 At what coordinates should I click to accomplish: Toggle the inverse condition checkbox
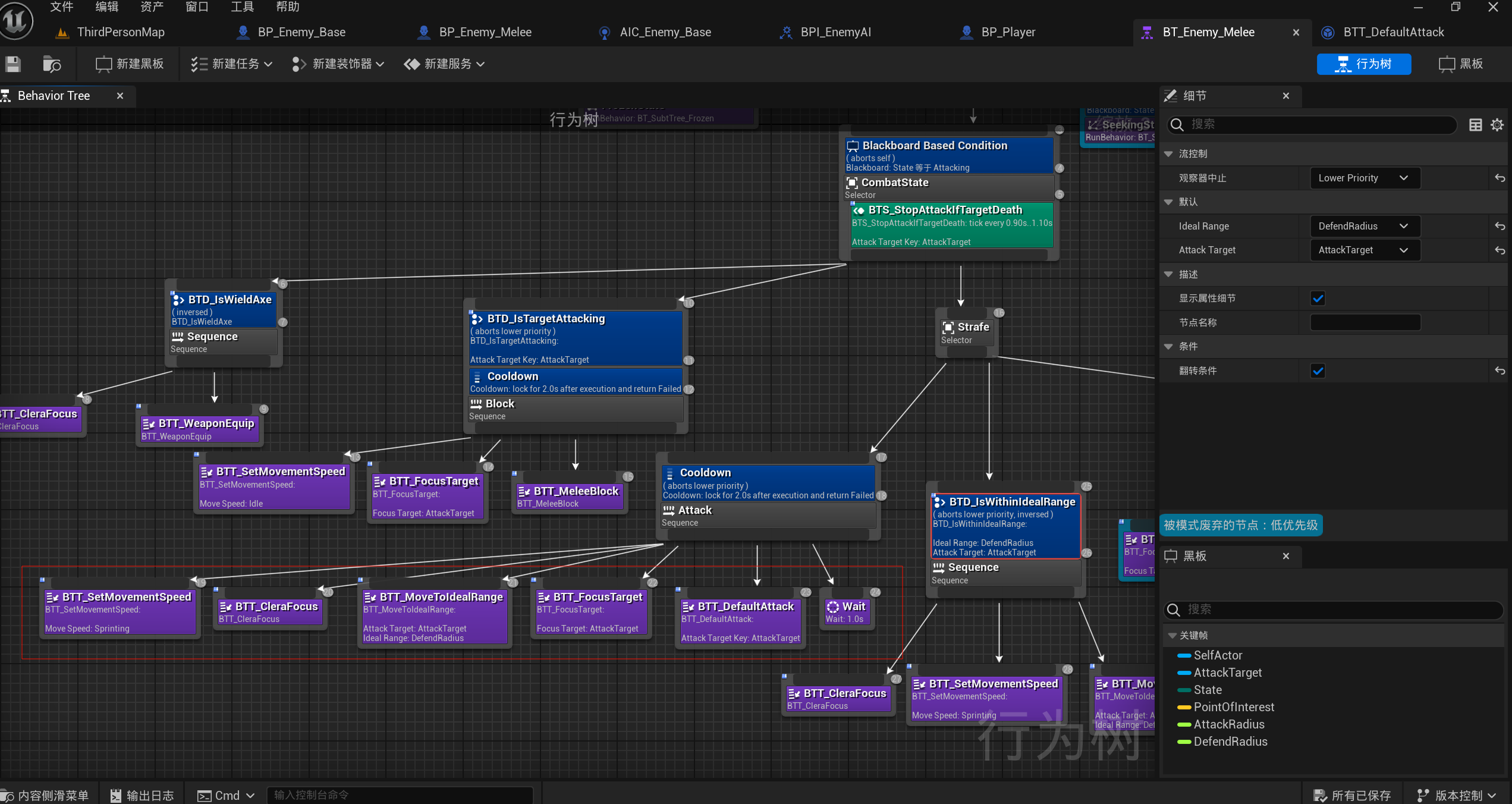click(1318, 371)
